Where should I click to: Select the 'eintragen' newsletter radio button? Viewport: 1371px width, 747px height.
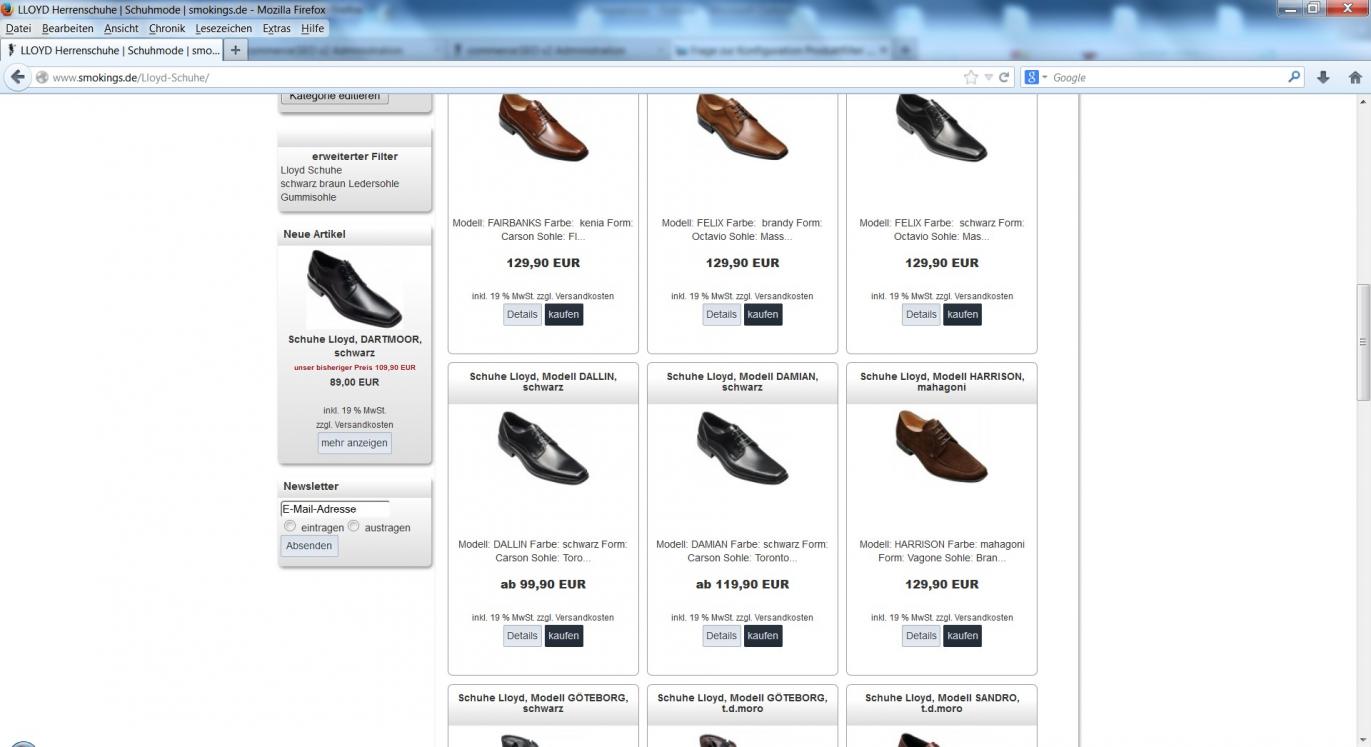tap(290, 526)
